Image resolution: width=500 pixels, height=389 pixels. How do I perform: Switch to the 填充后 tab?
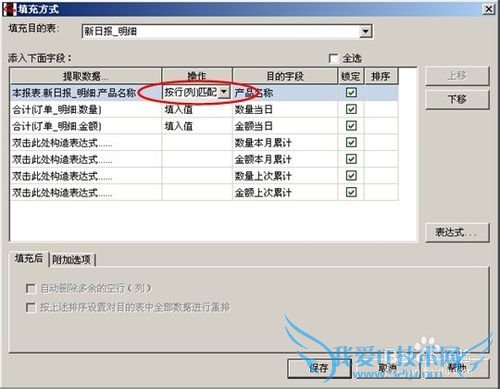29,258
